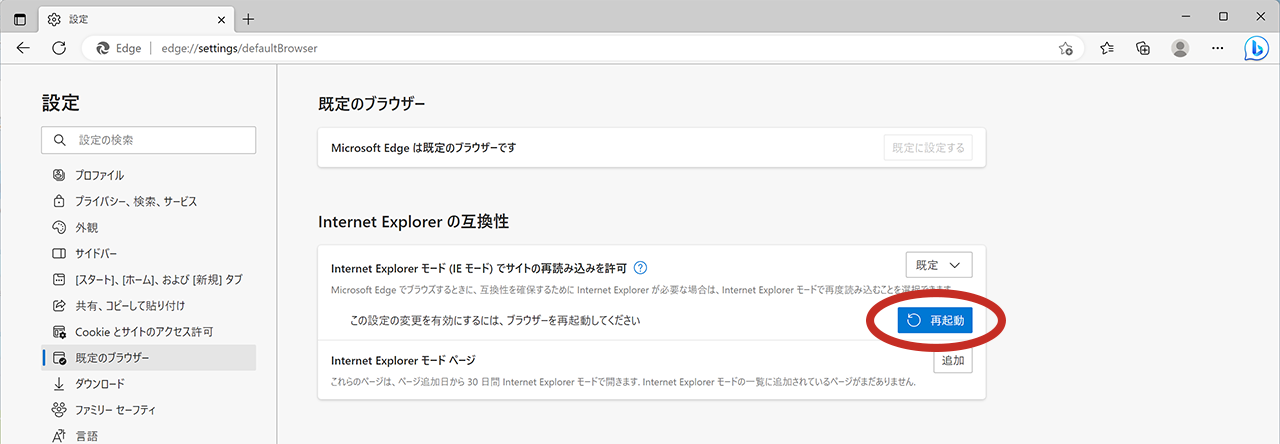Image resolution: width=1280 pixels, height=444 pixels.
Task: Click 追加 to add IE mode page
Action: [953, 360]
